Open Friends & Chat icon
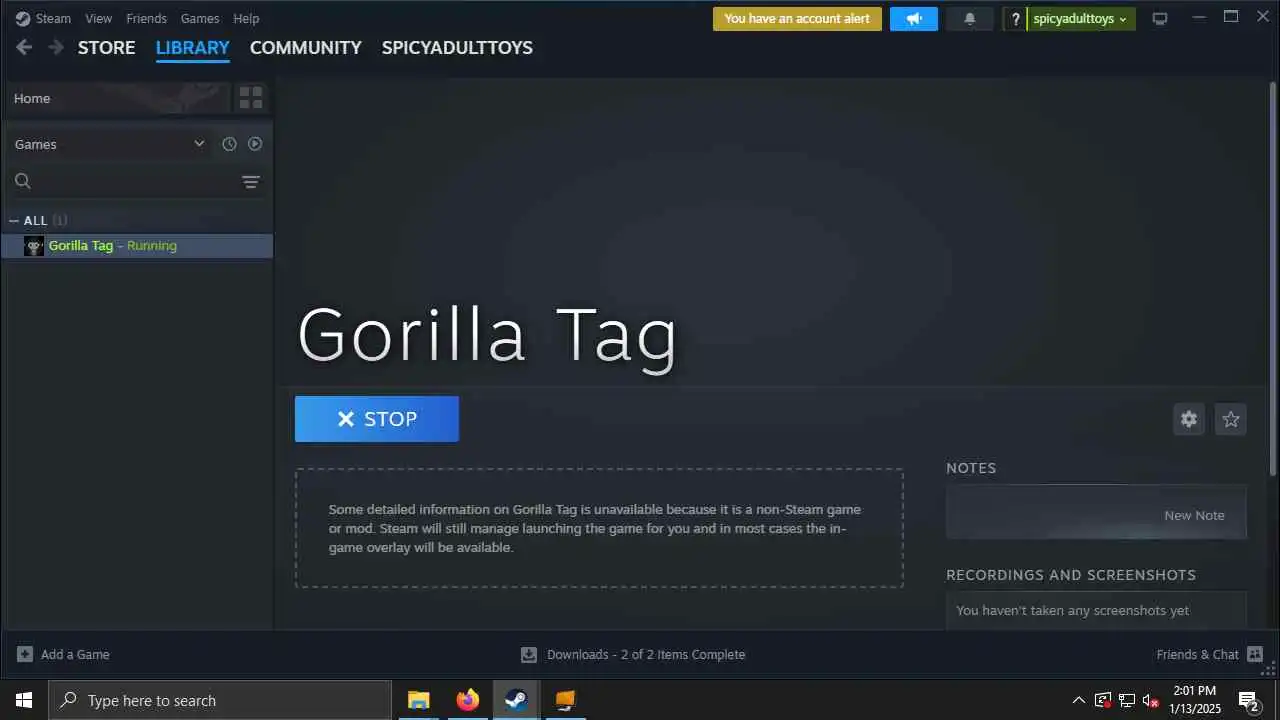The width and height of the screenshot is (1280, 720). pos(1255,654)
